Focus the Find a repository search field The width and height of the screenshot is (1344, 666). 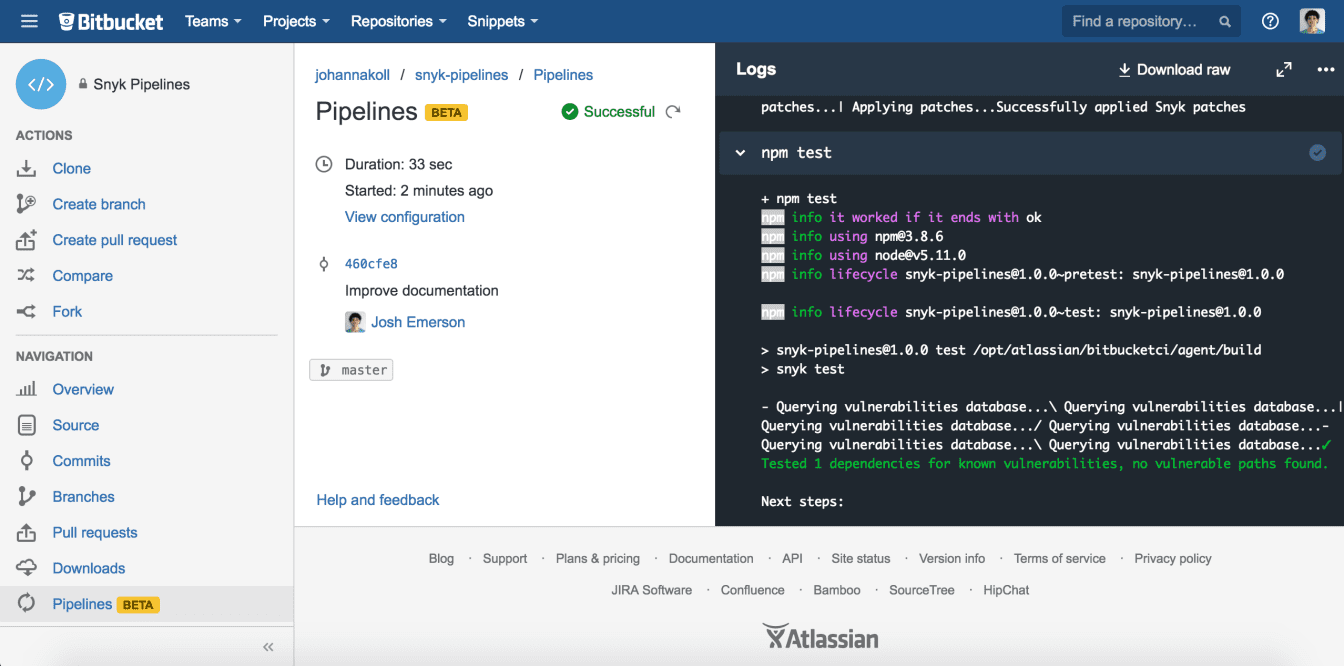point(1152,21)
